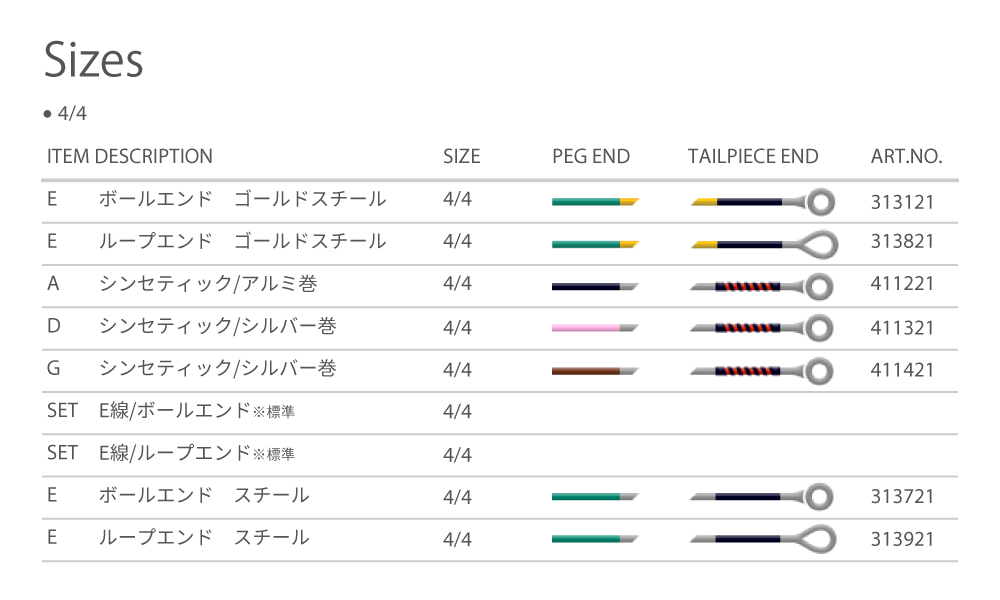Click article number 411421
Screen dimensions: 1000x600
[x=903, y=370]
